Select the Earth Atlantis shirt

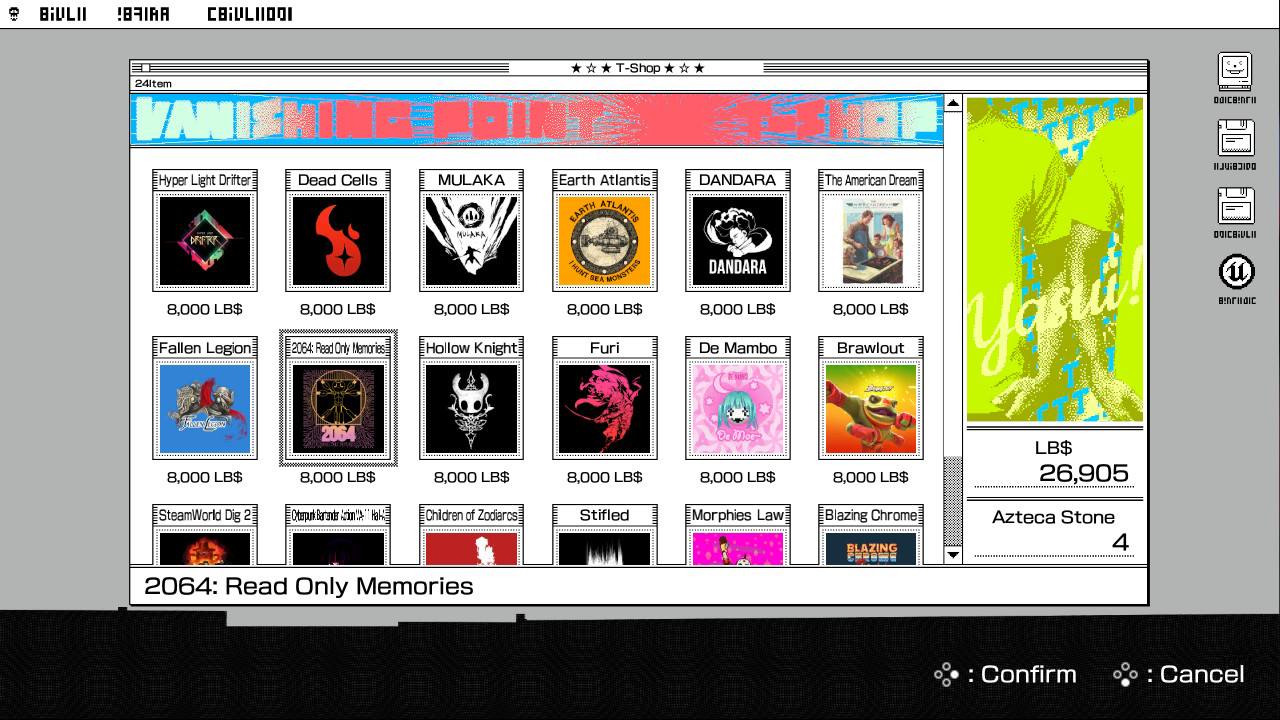click(x=604, y=241)
